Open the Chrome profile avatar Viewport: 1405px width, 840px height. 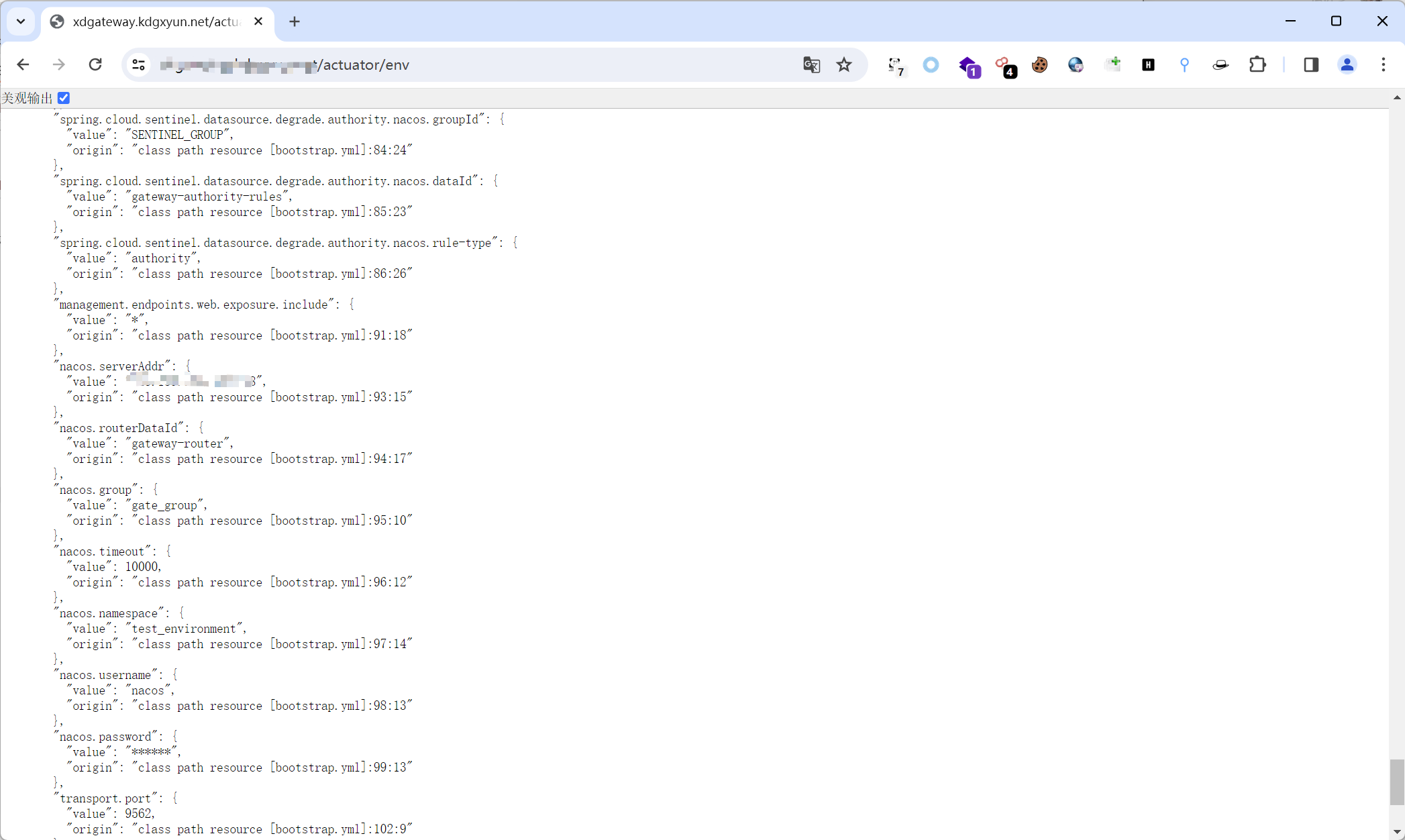(1347, 64)
